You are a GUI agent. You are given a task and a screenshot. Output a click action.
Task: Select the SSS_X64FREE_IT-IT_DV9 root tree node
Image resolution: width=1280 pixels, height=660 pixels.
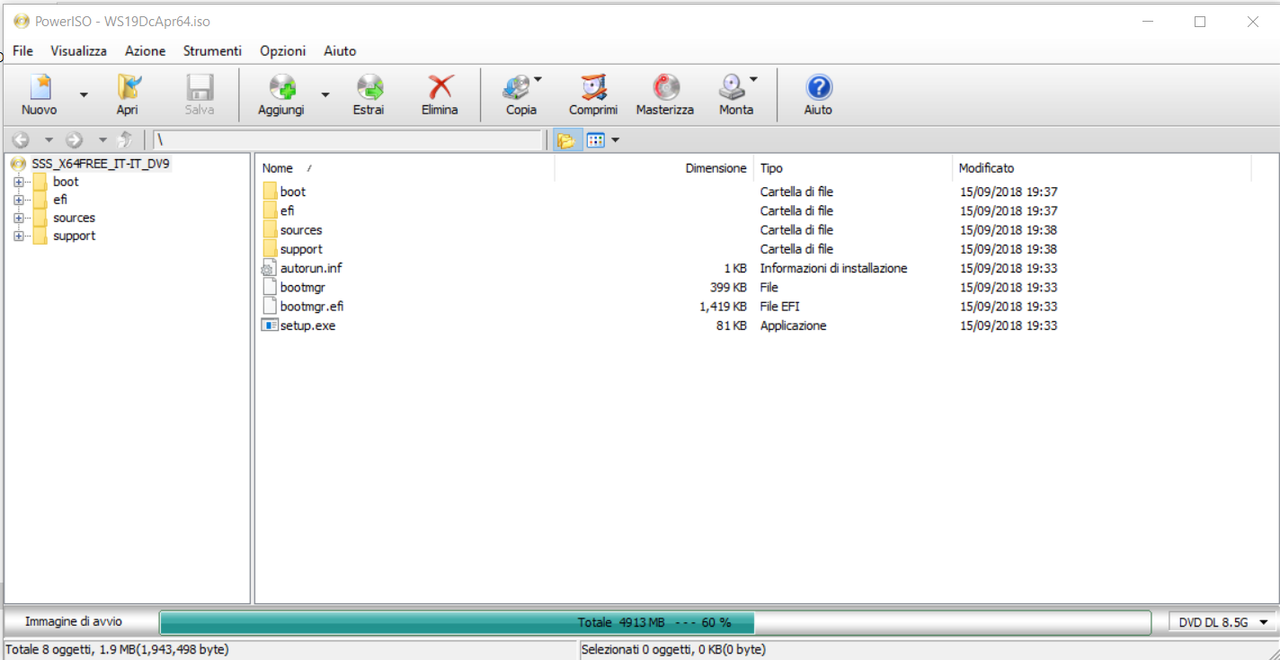(x=100, y=163)
